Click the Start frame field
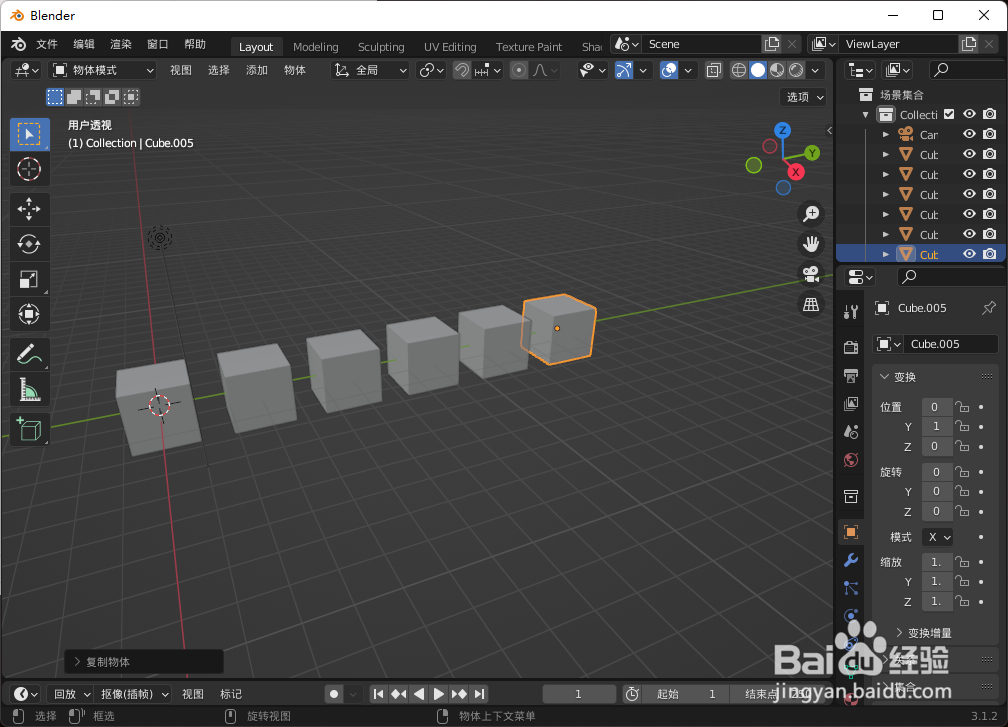This screenshot has height=727, width=1008. coord(687,694)
